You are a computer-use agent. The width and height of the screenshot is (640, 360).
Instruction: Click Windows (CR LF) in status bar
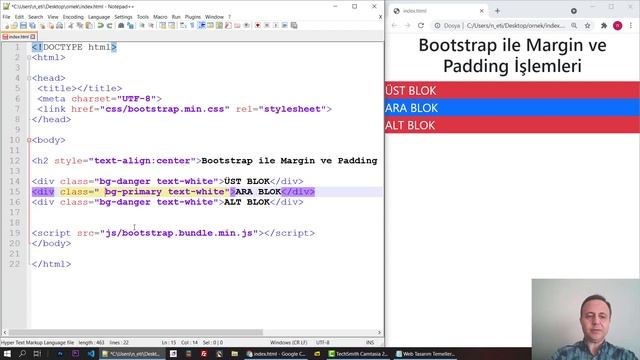tap(288, 342)
